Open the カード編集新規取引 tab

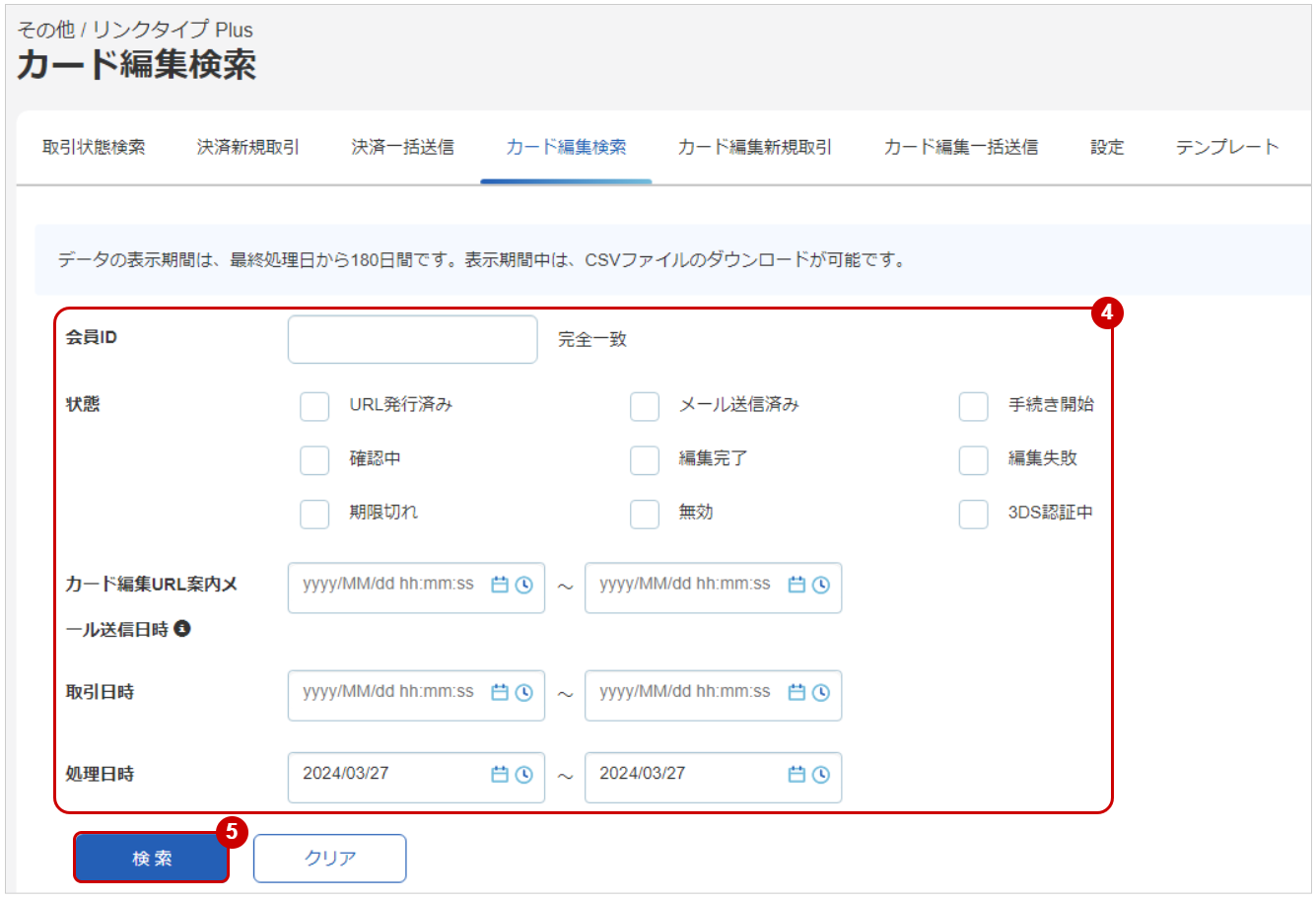(755, 147)
